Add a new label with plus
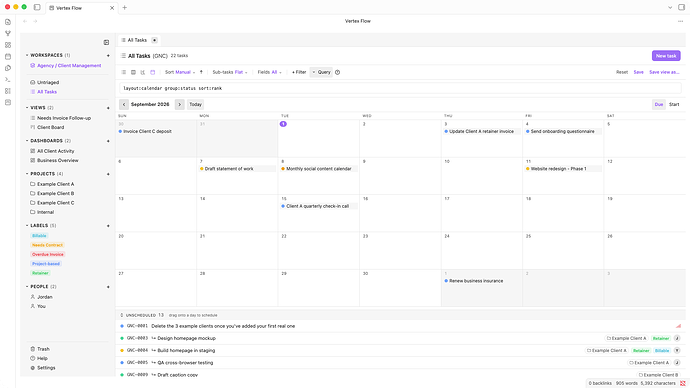The image size is (690, 388). coord(108,226)
